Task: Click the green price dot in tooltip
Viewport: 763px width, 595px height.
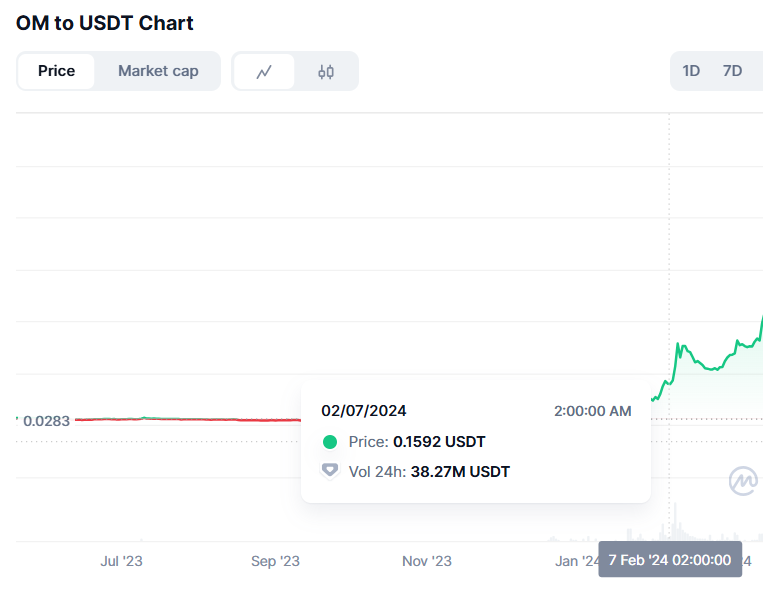Action: (330, 442)
